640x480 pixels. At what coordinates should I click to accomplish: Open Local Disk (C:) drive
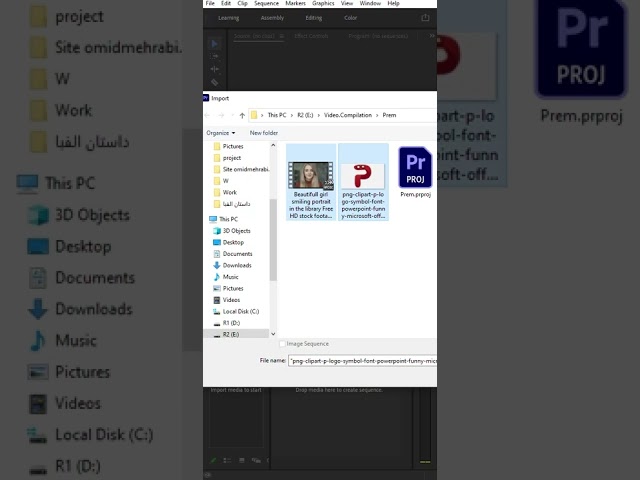tap(236, 311)
